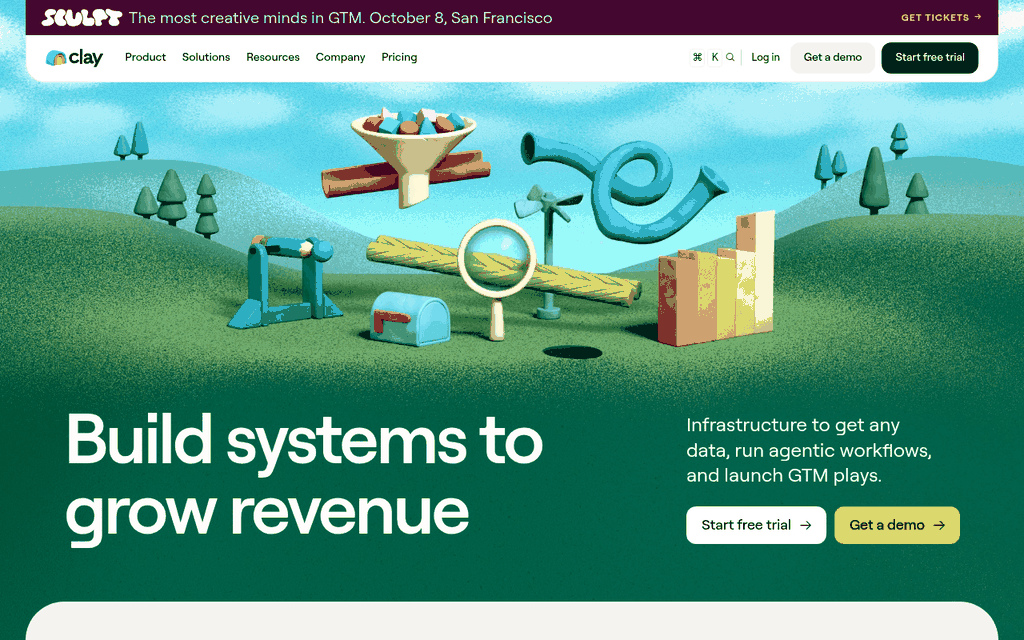Open the Product menu

coord(145,57)
